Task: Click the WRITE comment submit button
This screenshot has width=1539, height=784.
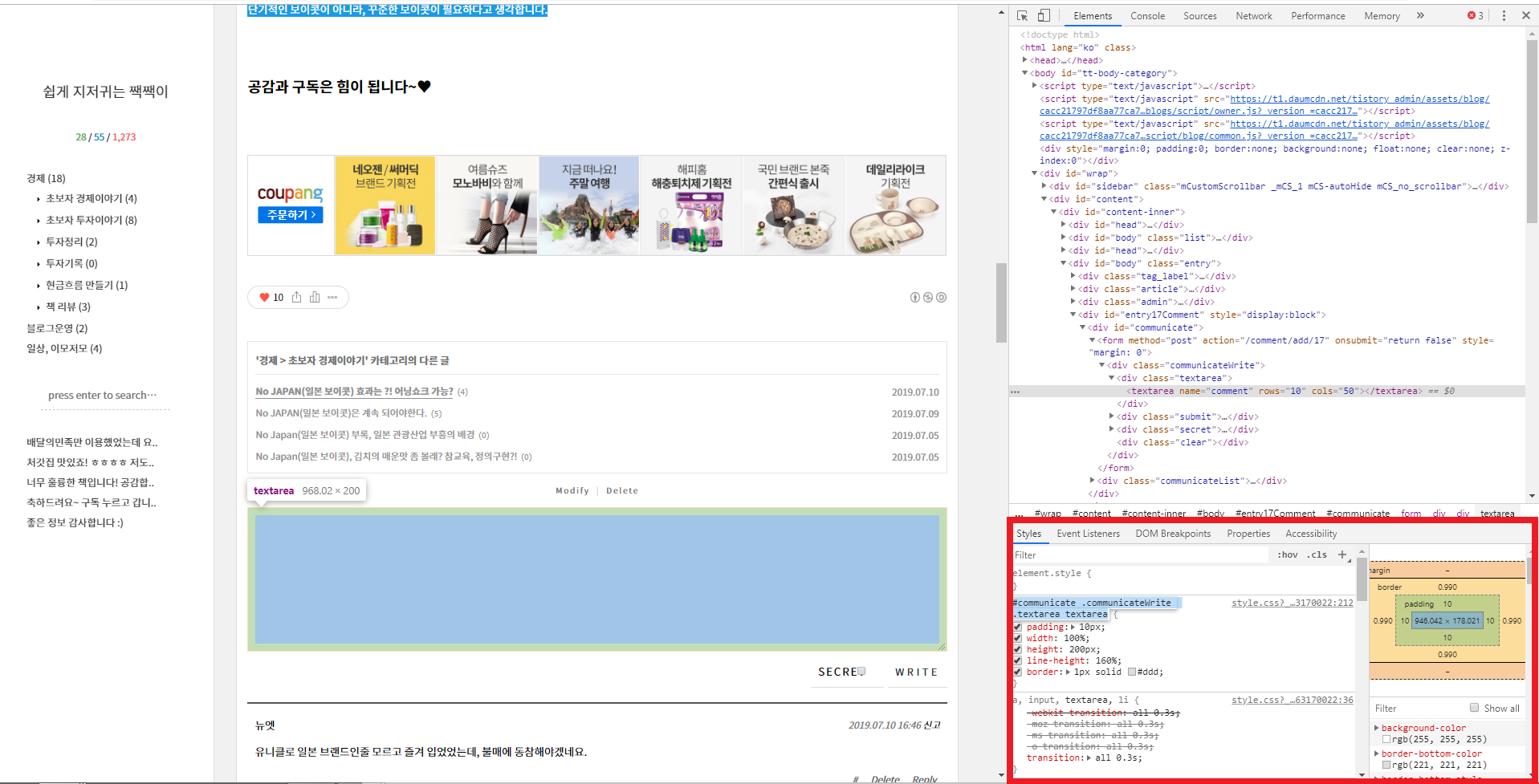Action: (916, 672)
